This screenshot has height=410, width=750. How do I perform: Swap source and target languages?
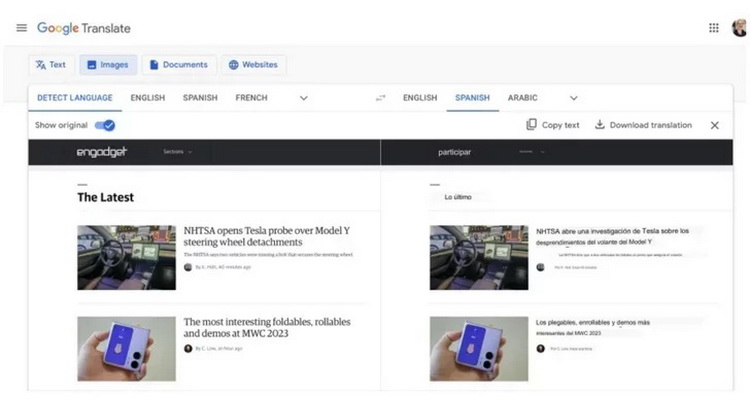[x=380, y=98]
